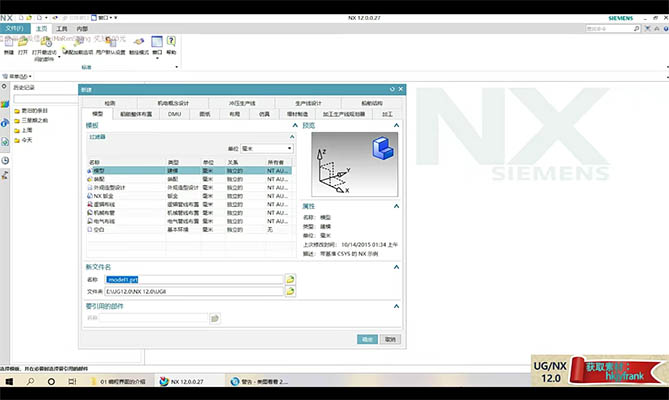
Task: Click the template preview thumbnail
Action: pyautogui.click(x=355, y=164)
